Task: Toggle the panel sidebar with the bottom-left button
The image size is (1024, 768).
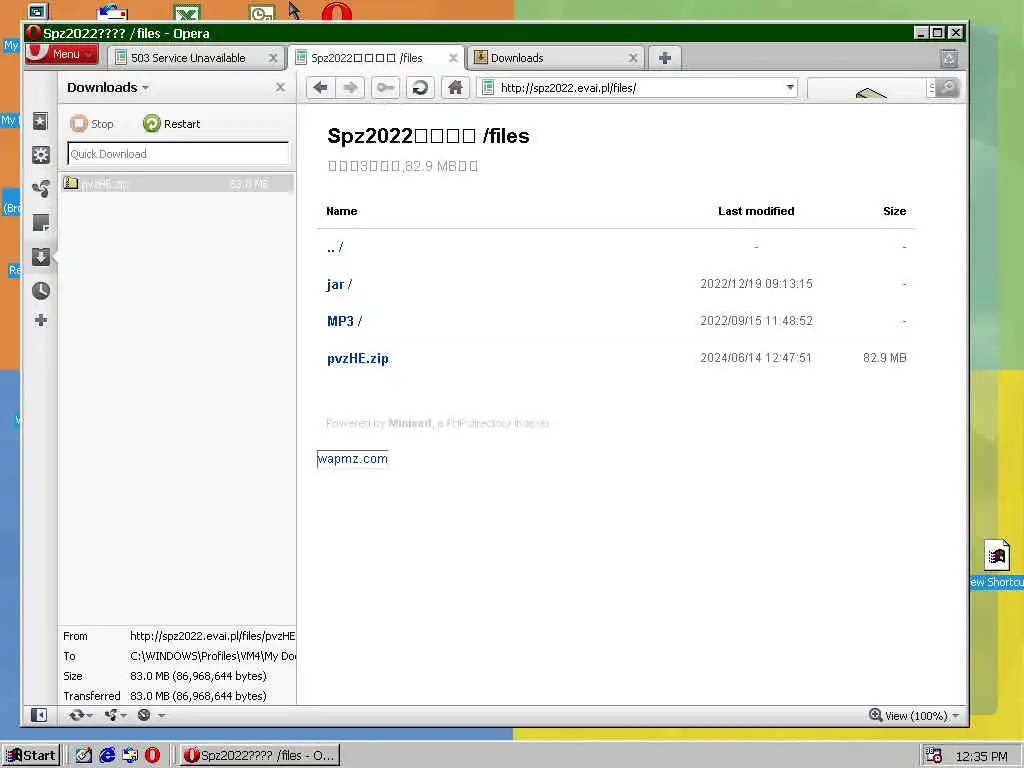Action: click(x=39, y=715)
